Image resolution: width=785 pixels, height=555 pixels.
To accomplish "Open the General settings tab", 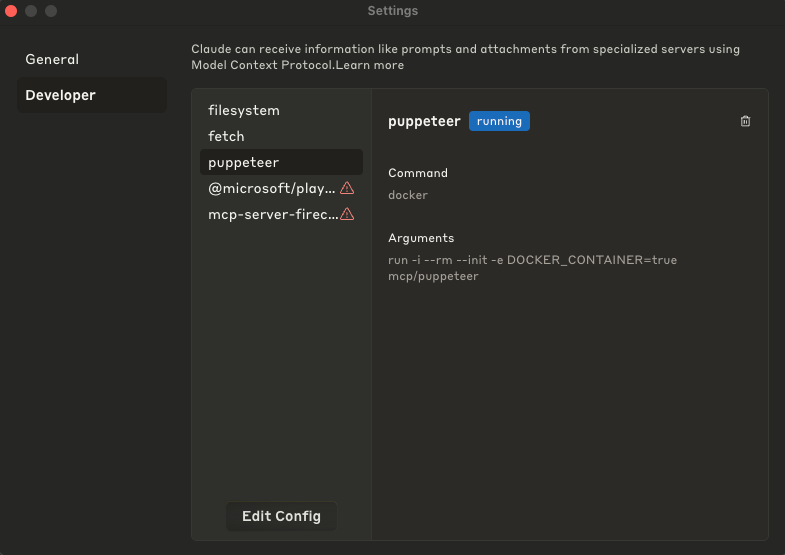I will click(x=92, y=59).
